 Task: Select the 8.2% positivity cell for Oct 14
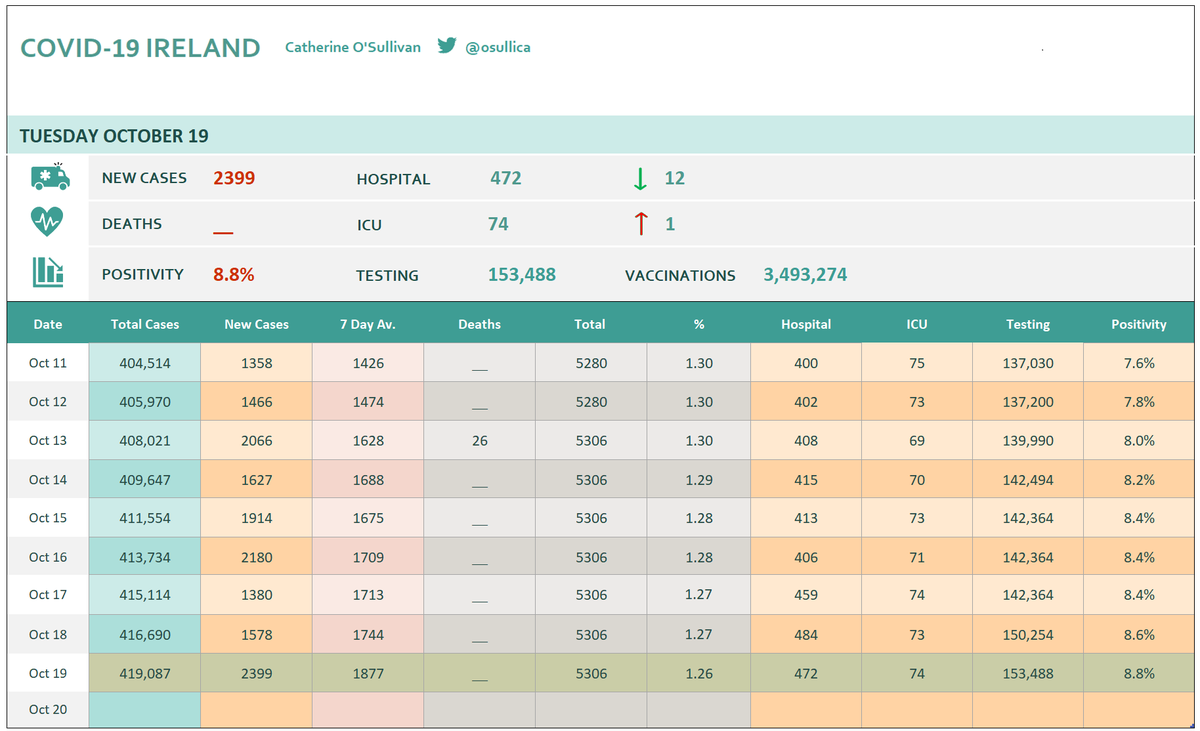1139,479
